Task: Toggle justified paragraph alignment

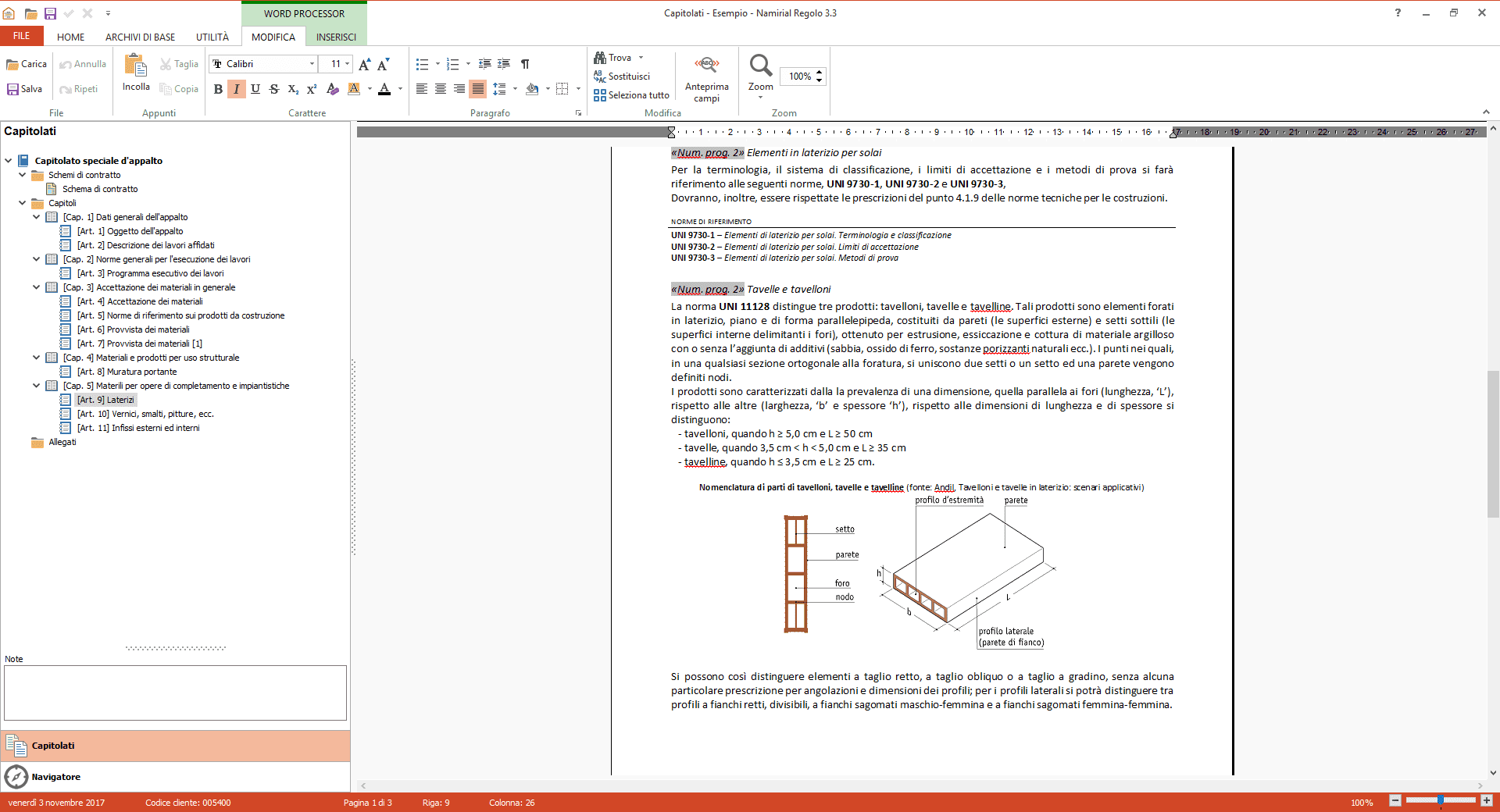Action: (x=478, y=89)
